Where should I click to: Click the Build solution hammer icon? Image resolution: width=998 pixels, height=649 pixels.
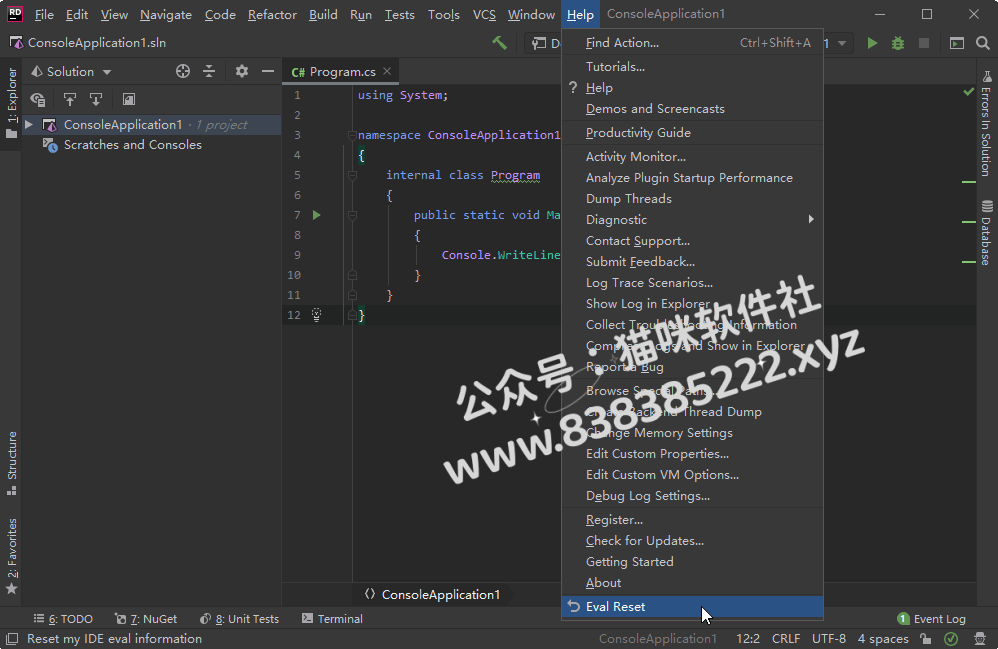(500, 43)
